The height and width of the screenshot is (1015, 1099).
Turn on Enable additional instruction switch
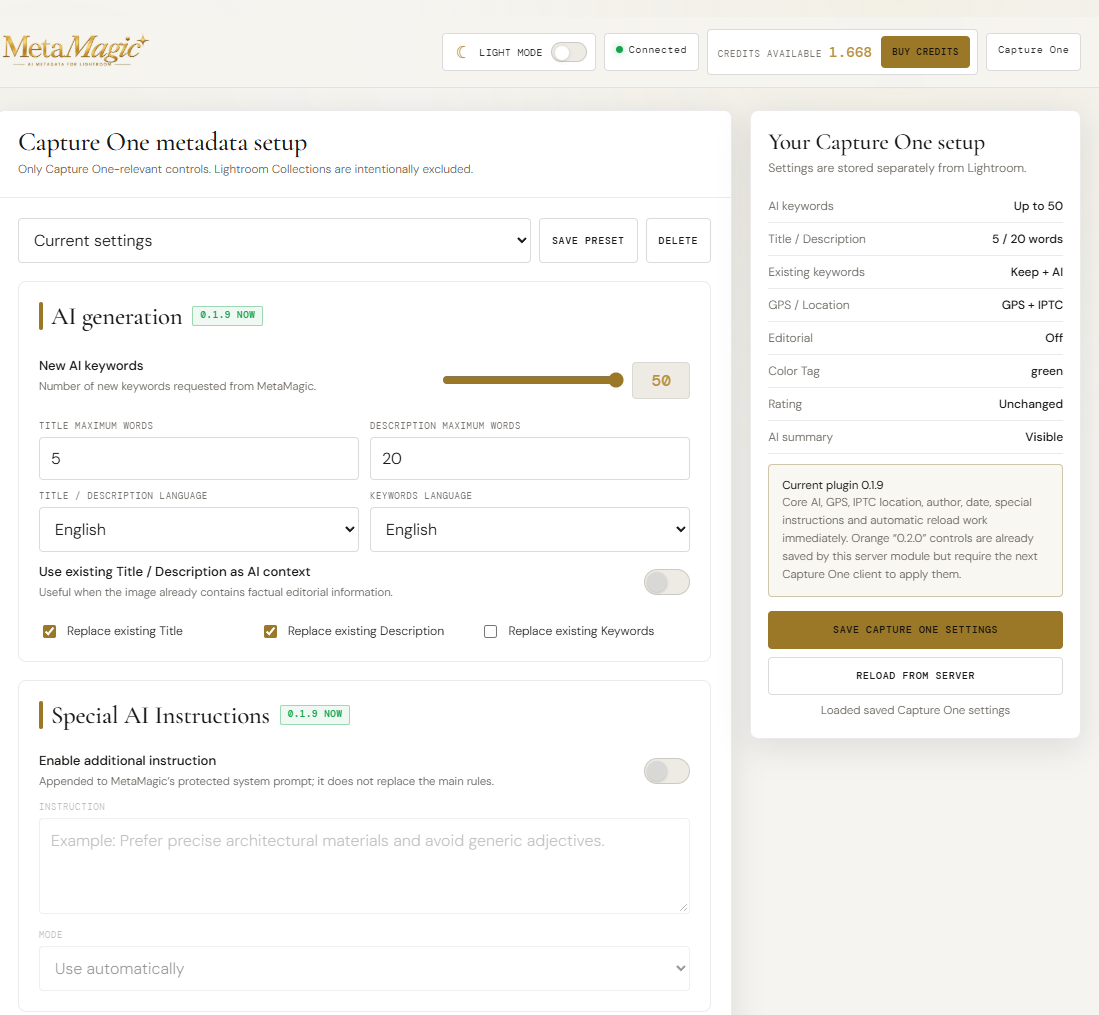[667, 771]
